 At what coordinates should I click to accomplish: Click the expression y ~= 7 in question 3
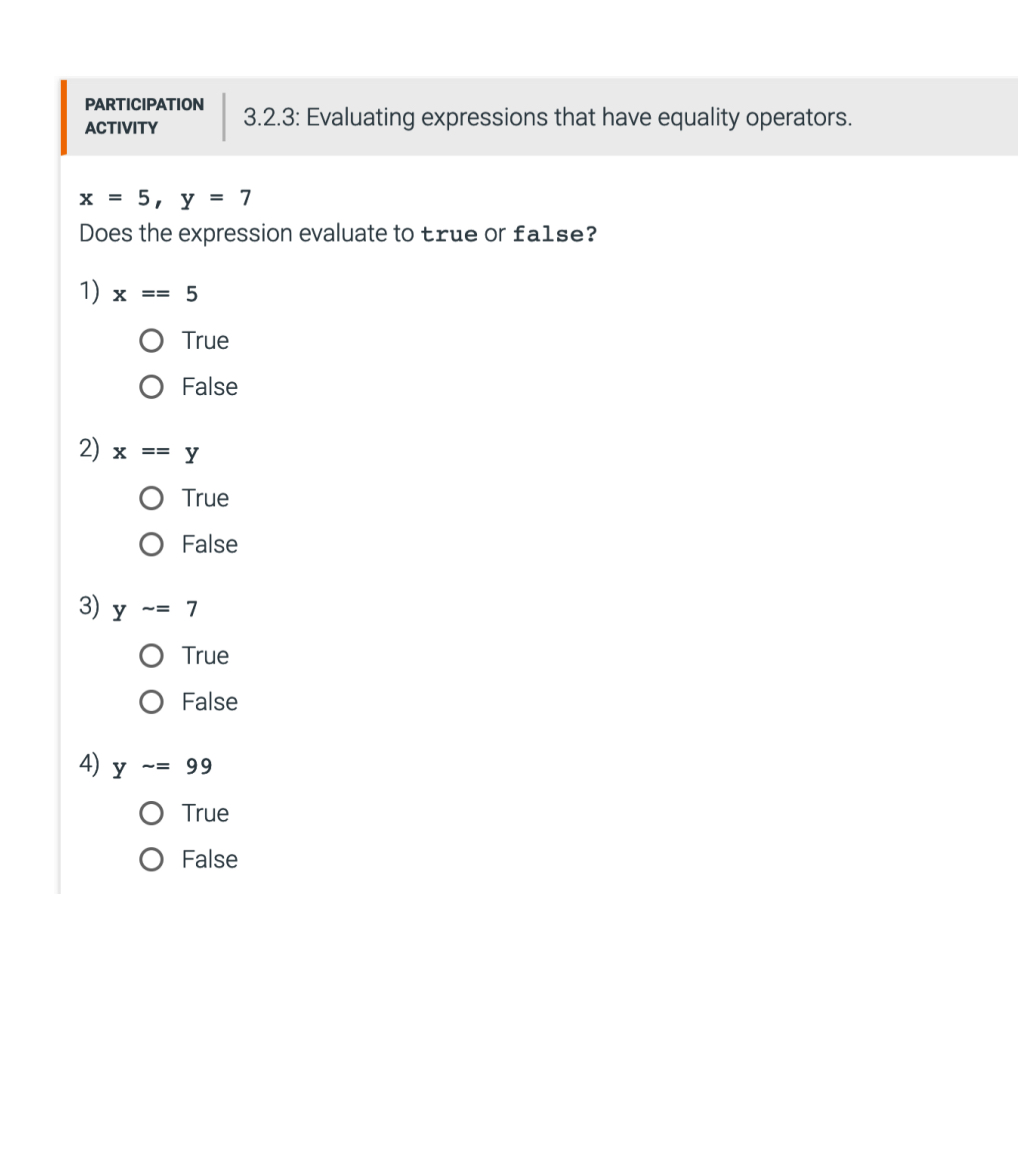pos(156,609)
